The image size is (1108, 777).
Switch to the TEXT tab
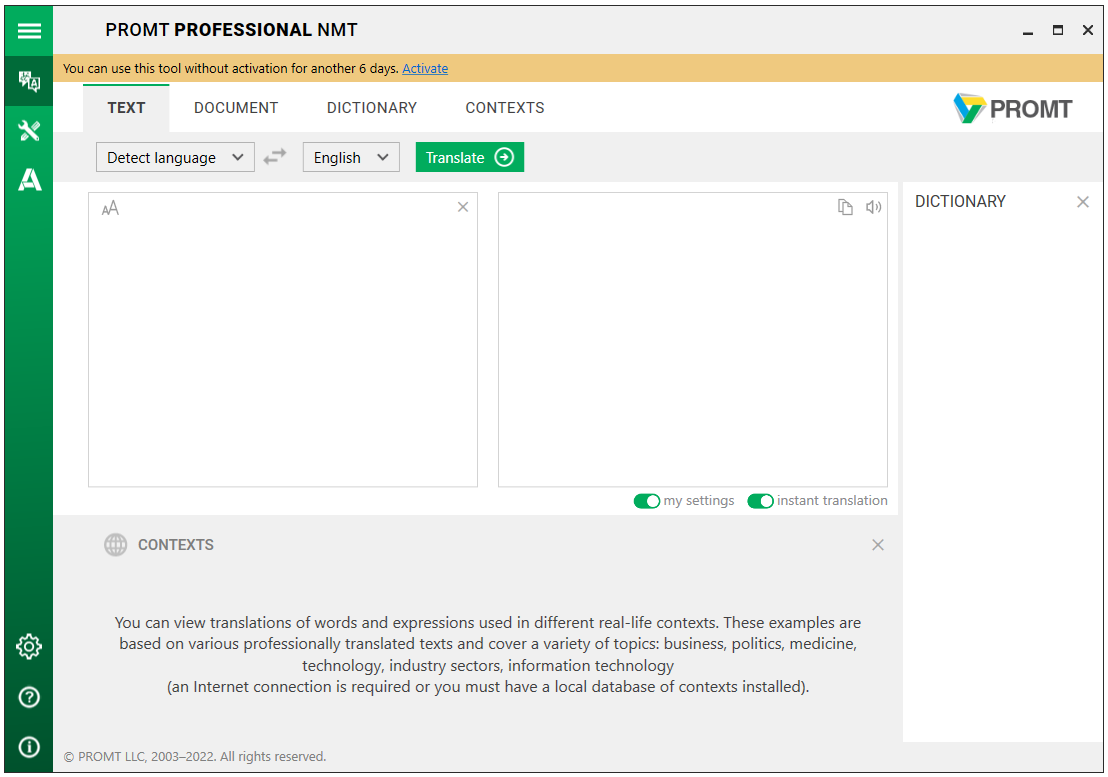[126, 108]
